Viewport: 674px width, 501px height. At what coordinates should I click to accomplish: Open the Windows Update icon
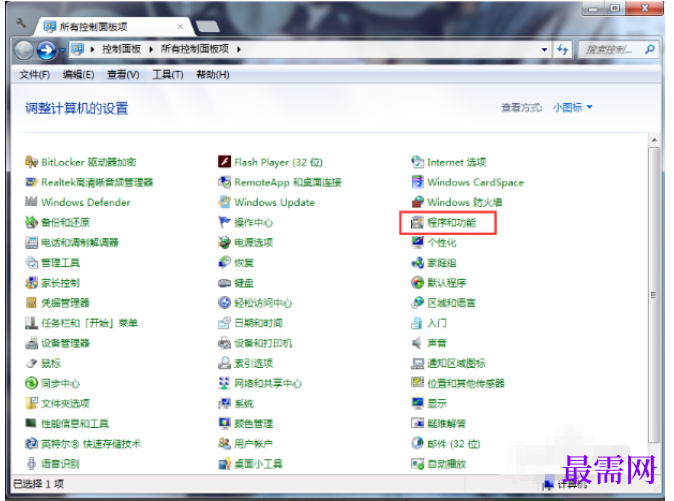pos(224,202)
